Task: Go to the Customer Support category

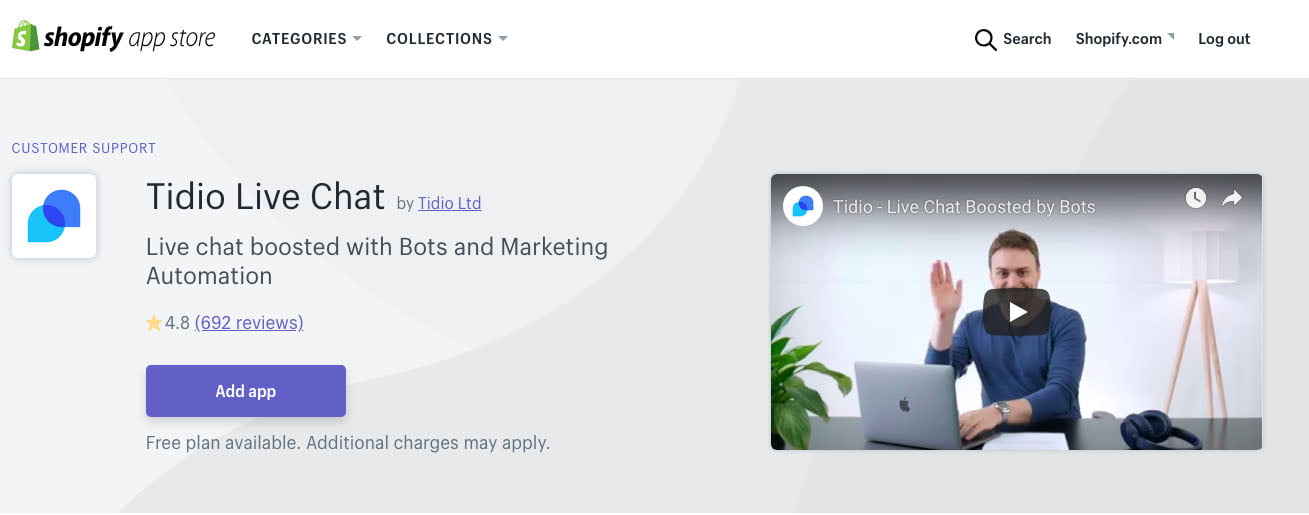Action: [x=84, y=148]
